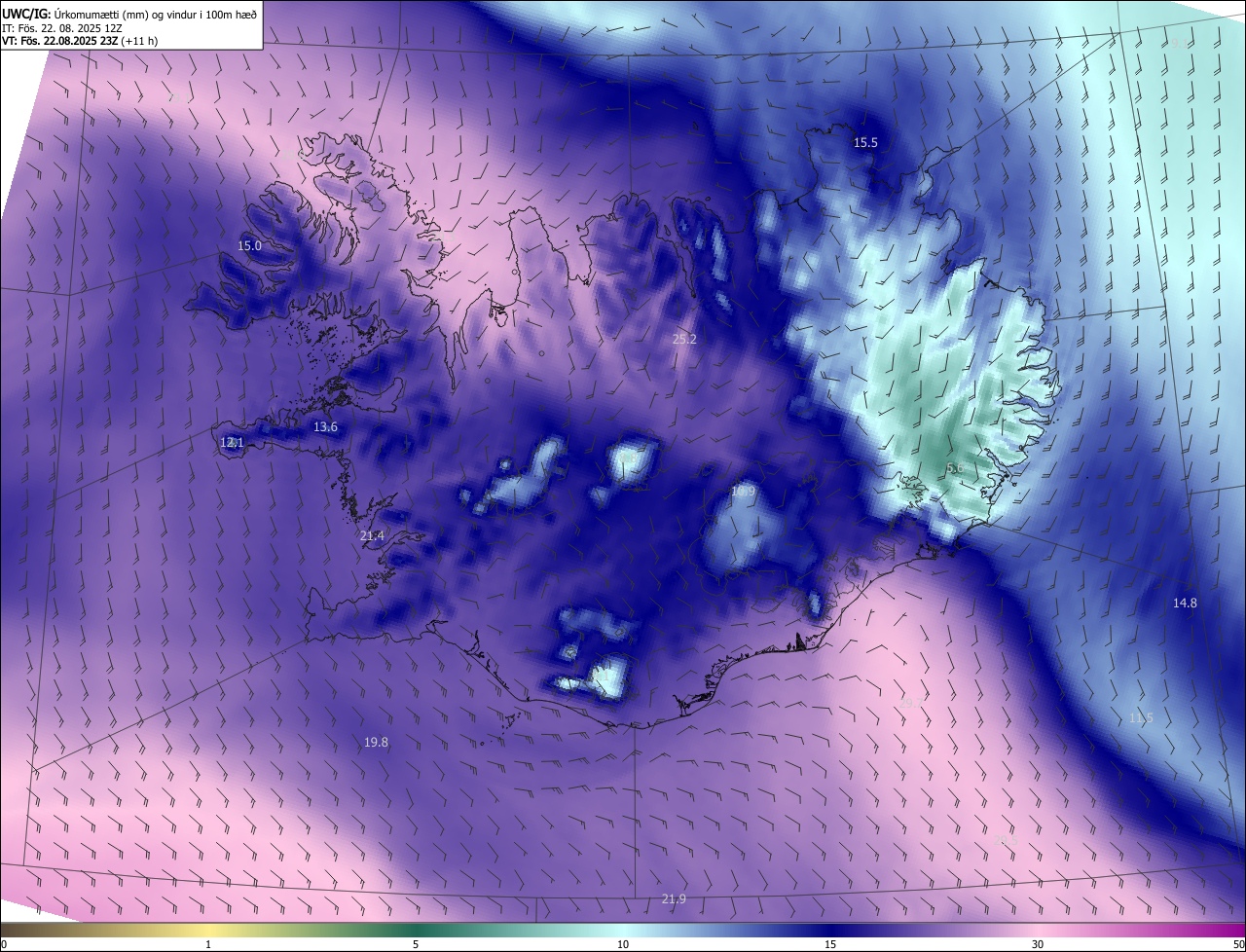Click the 5.6 value in the green eastern area
The height and width of the screenshot is (952, 1246).
pyautogui.click(x=955, y=468)
